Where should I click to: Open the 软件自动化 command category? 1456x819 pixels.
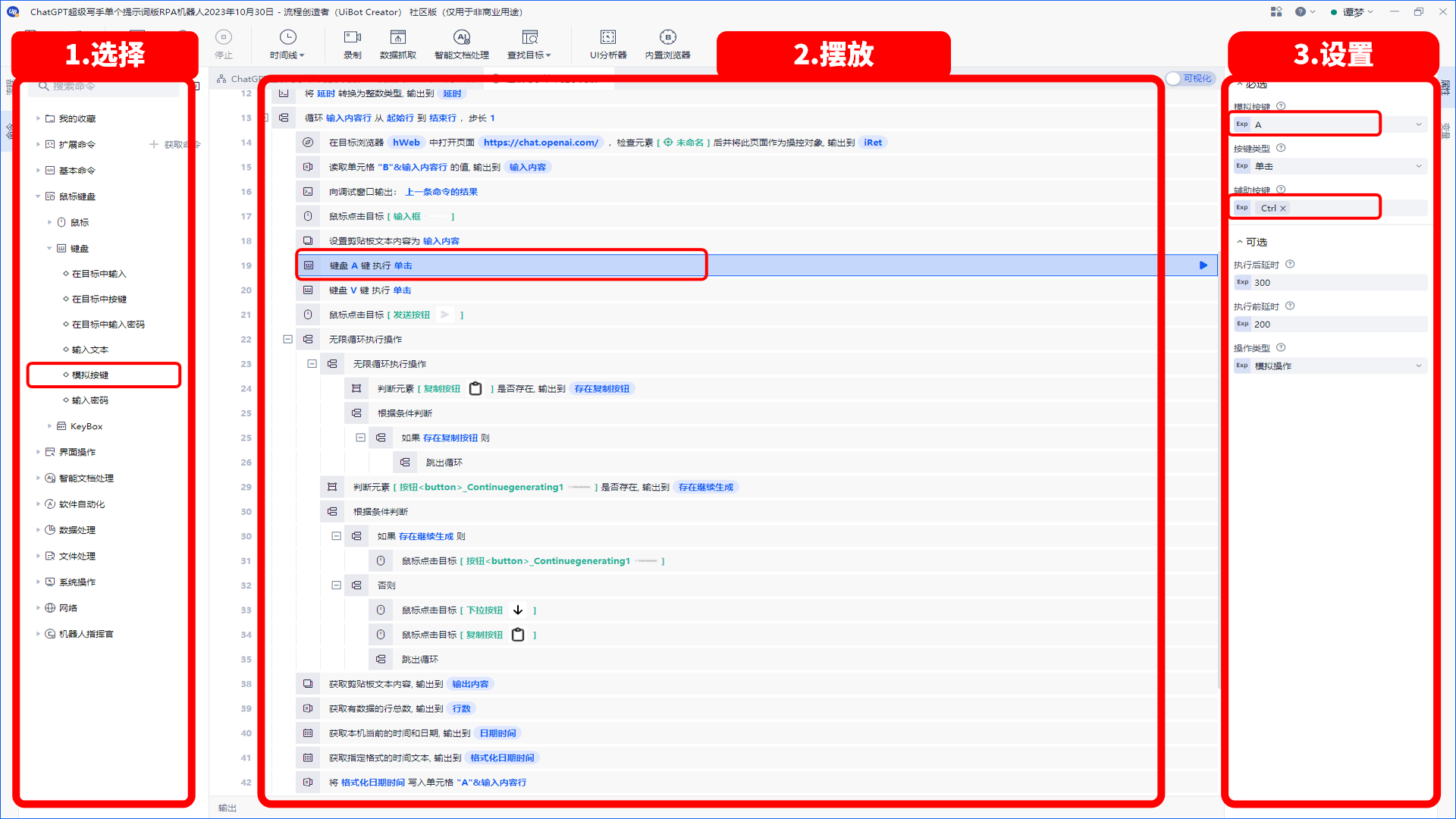pos(82,504)
